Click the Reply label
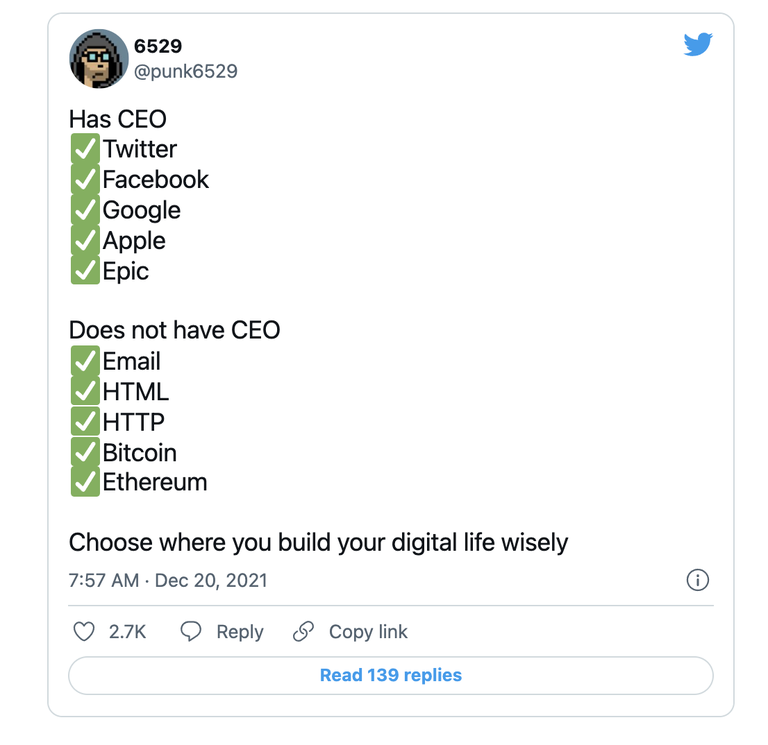Screen dimensions: 768x745 240,632
